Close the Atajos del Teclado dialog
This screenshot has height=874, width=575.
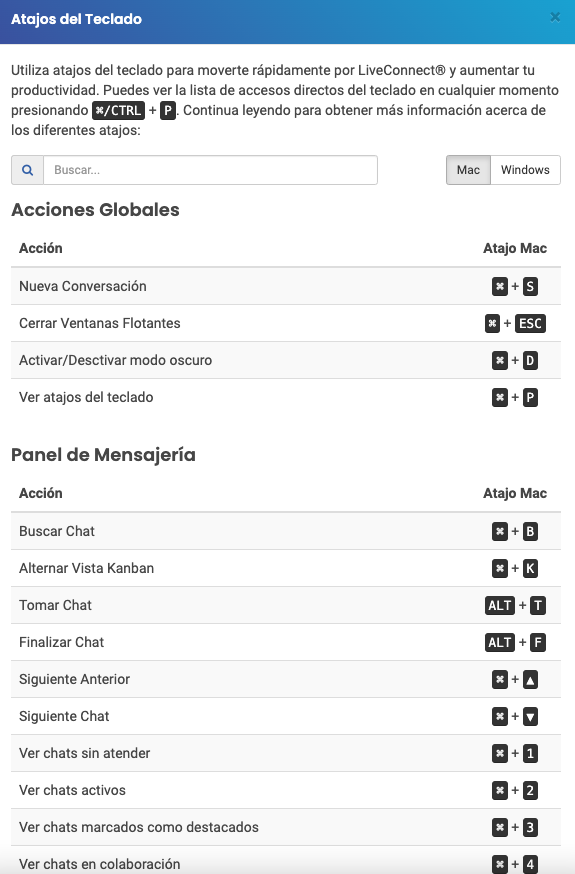click(x=555, y=17)
